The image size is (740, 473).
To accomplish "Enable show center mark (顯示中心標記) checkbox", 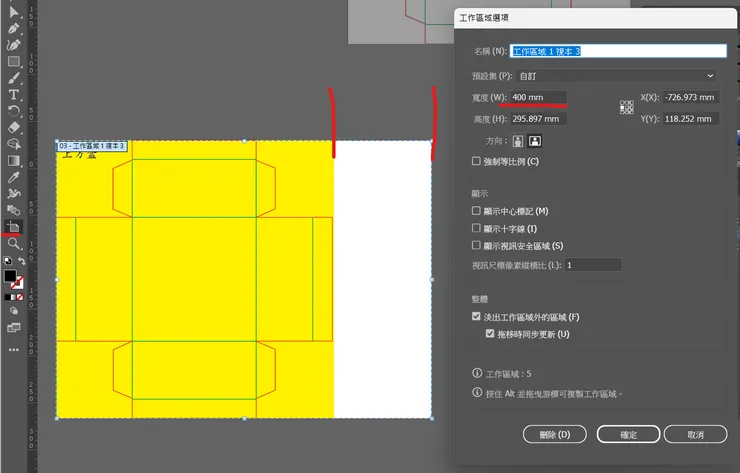I will click(476, 211).
